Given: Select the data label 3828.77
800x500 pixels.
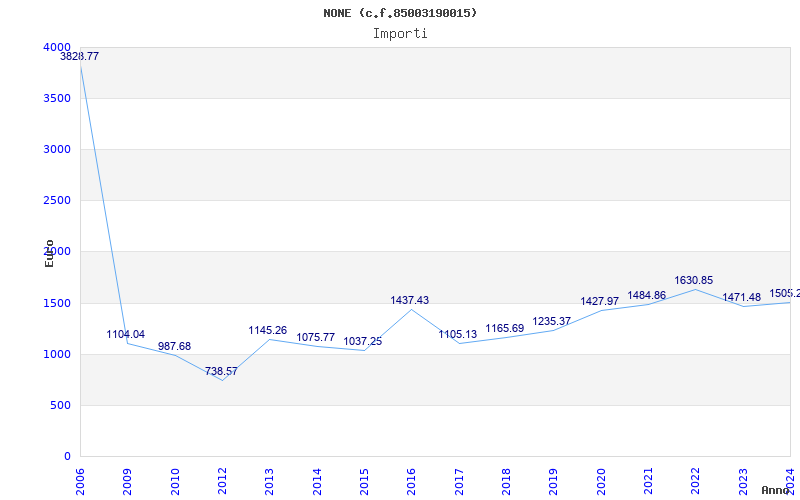Looking at the screenshot, I should (80, 57).
